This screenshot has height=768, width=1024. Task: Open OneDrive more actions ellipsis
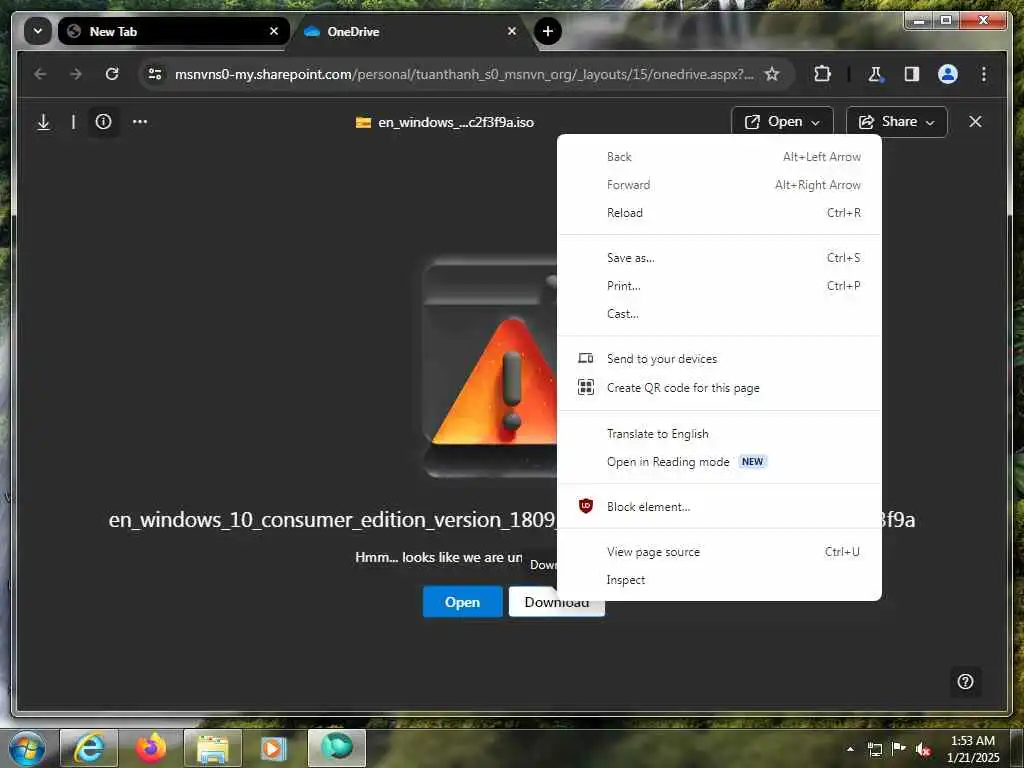pos(140,122)
